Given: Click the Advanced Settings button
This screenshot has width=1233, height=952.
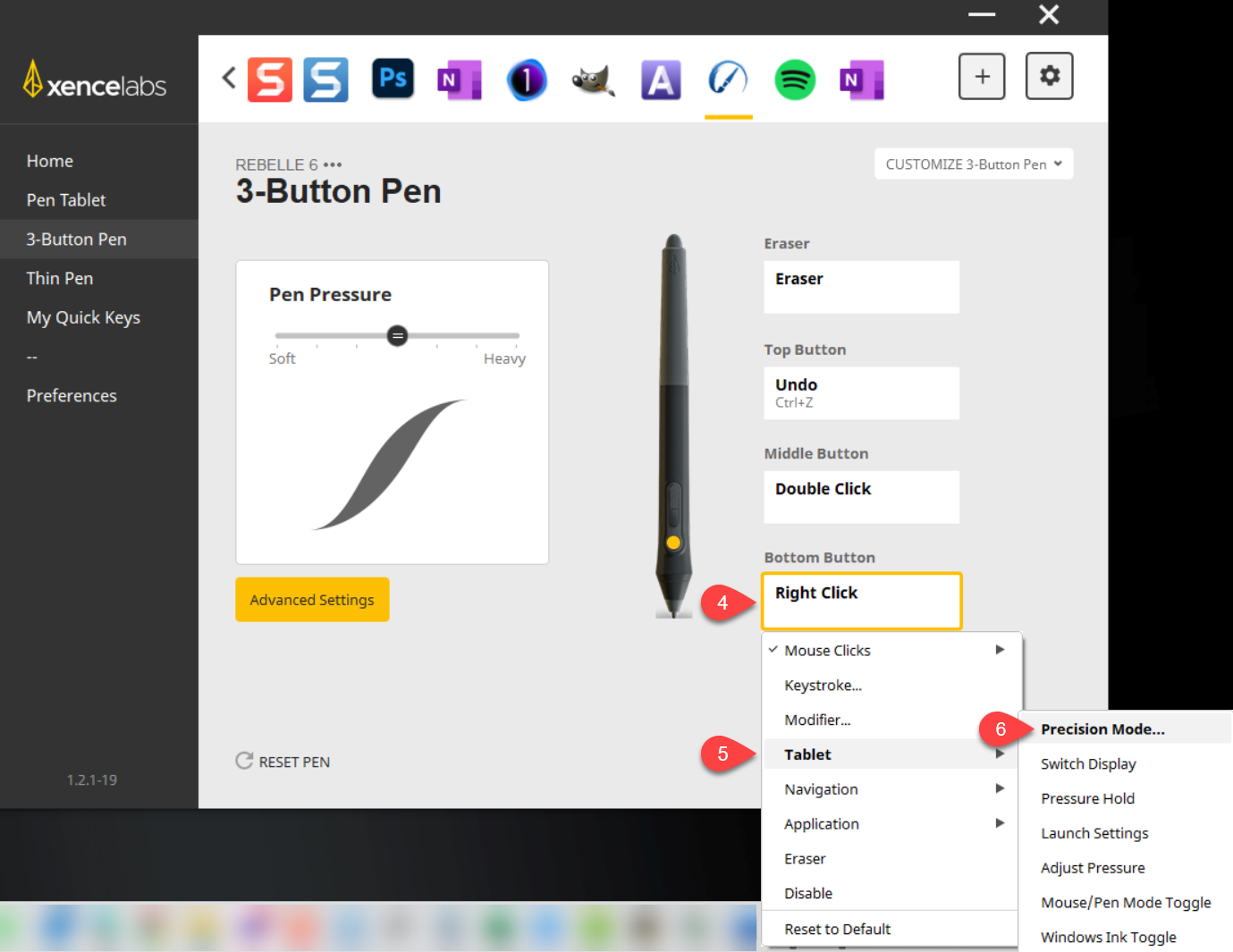Looking at the screenshot, I should [x=312, y=600].
